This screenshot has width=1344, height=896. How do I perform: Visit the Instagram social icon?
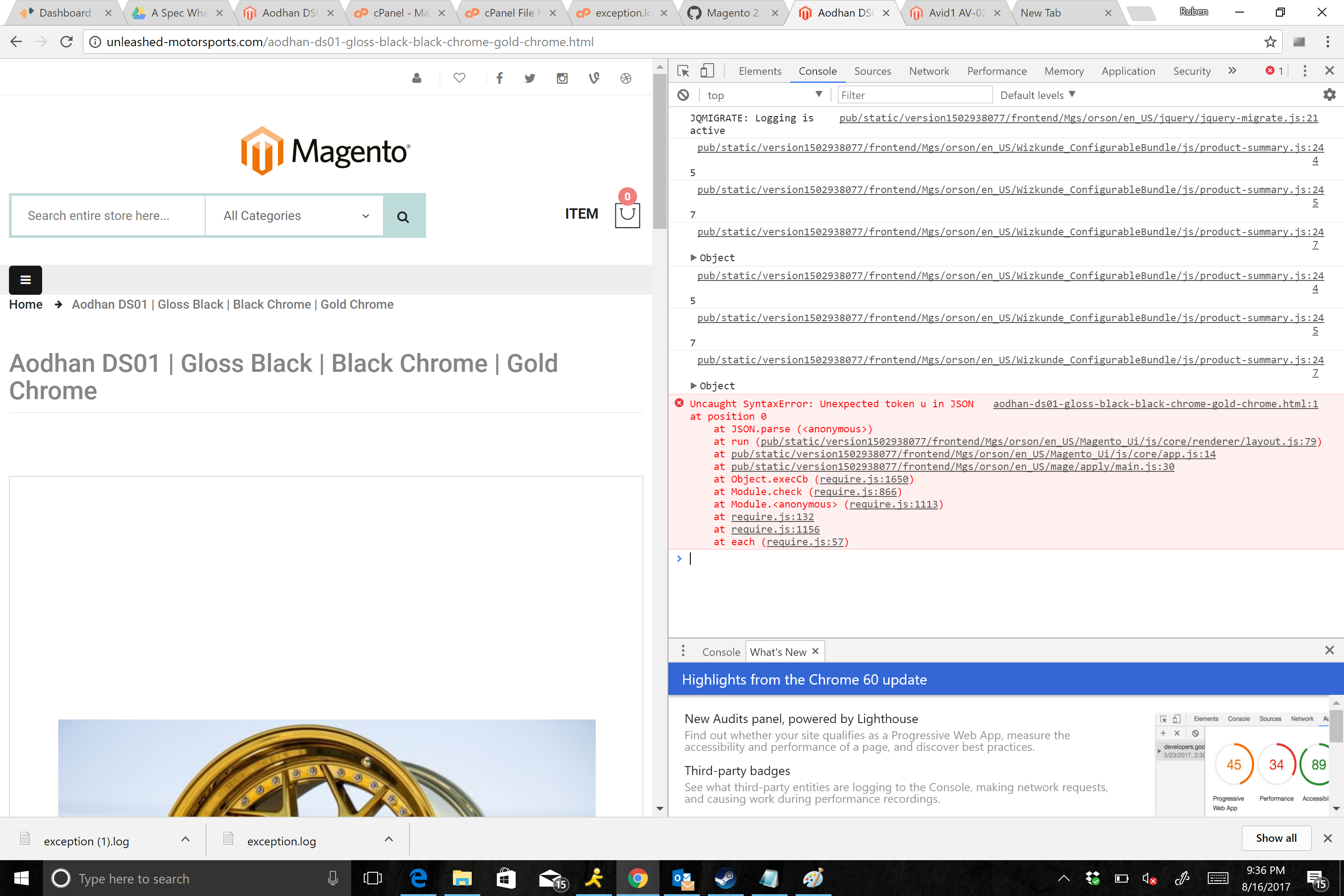tap(562, 78)
